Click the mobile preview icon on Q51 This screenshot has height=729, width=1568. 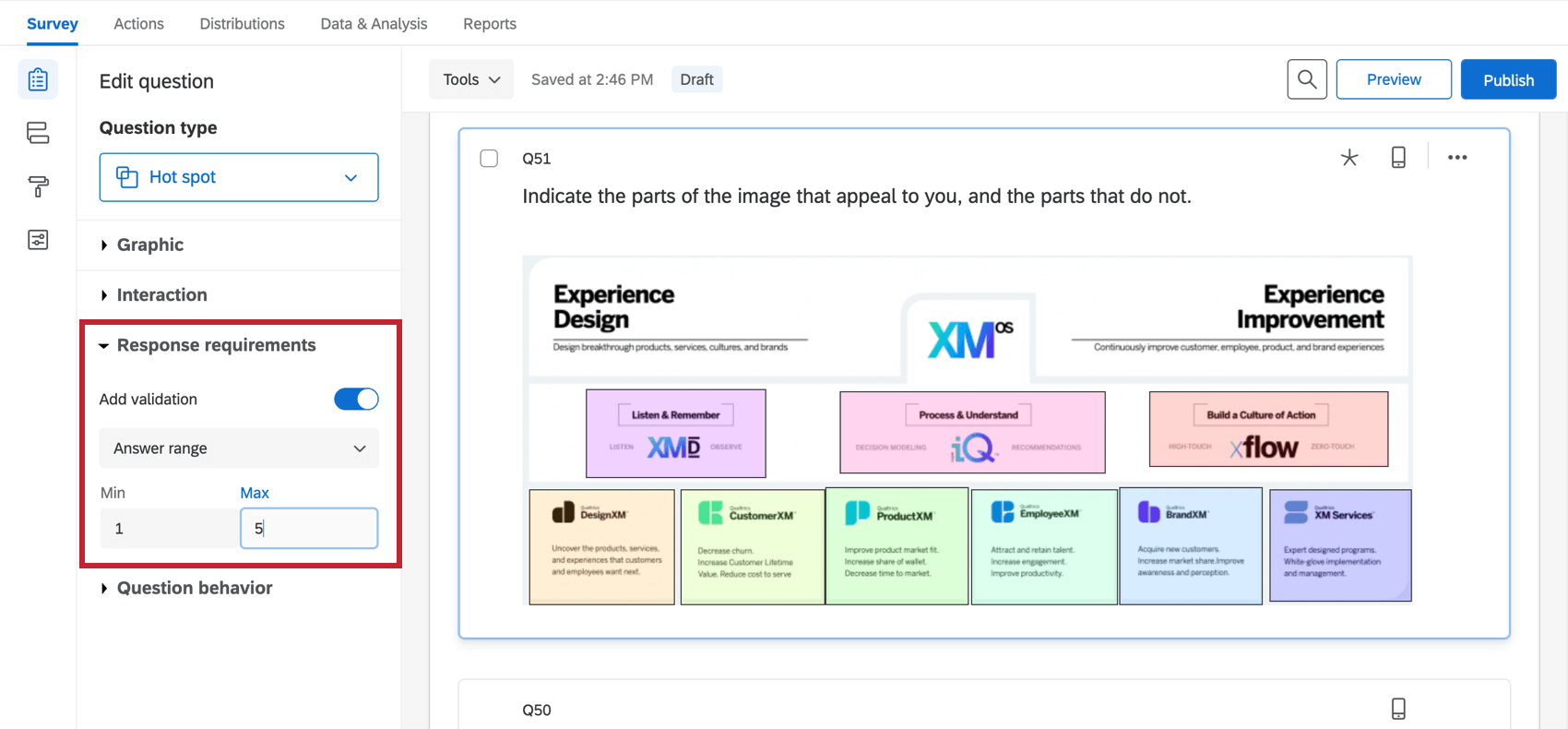(x=1398, y=158)
